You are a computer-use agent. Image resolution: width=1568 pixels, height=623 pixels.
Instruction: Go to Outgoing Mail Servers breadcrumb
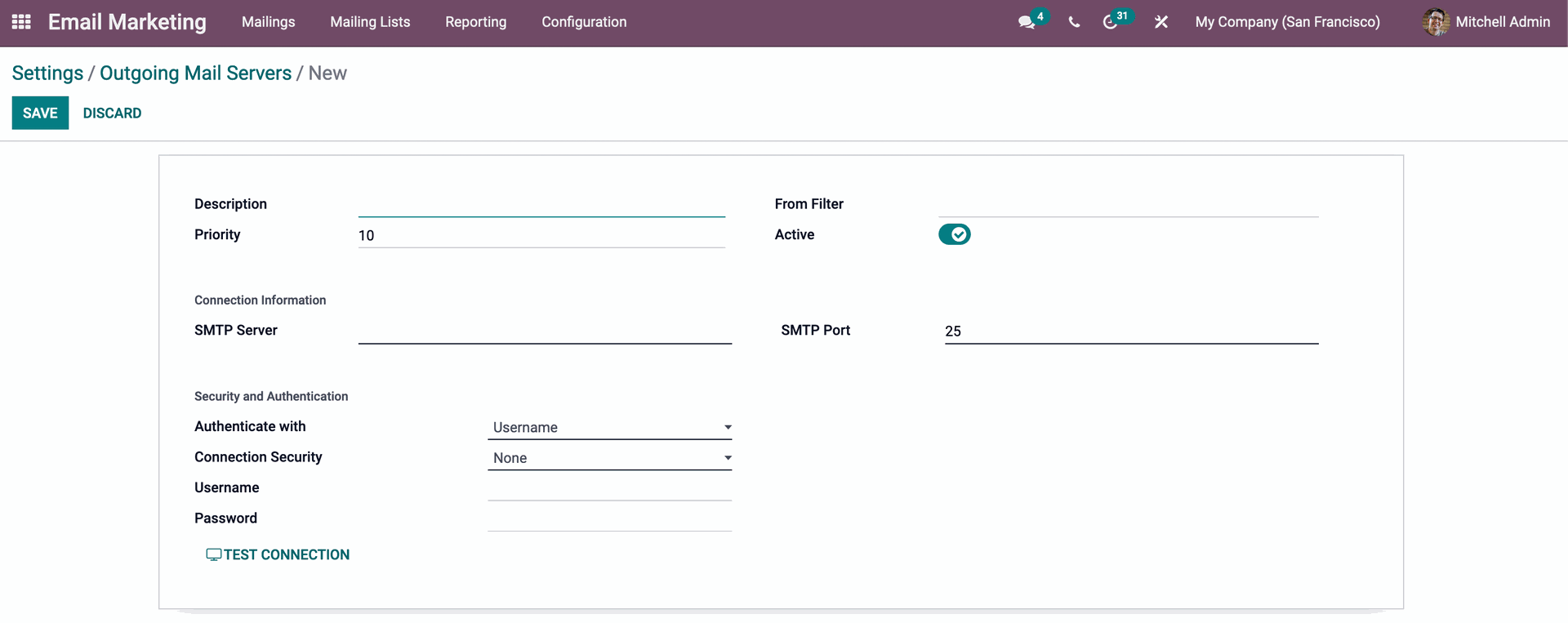(x=195, y=73)
